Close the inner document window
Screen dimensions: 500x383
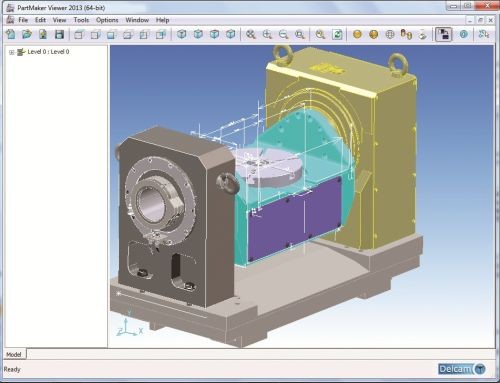pos(491,20)
